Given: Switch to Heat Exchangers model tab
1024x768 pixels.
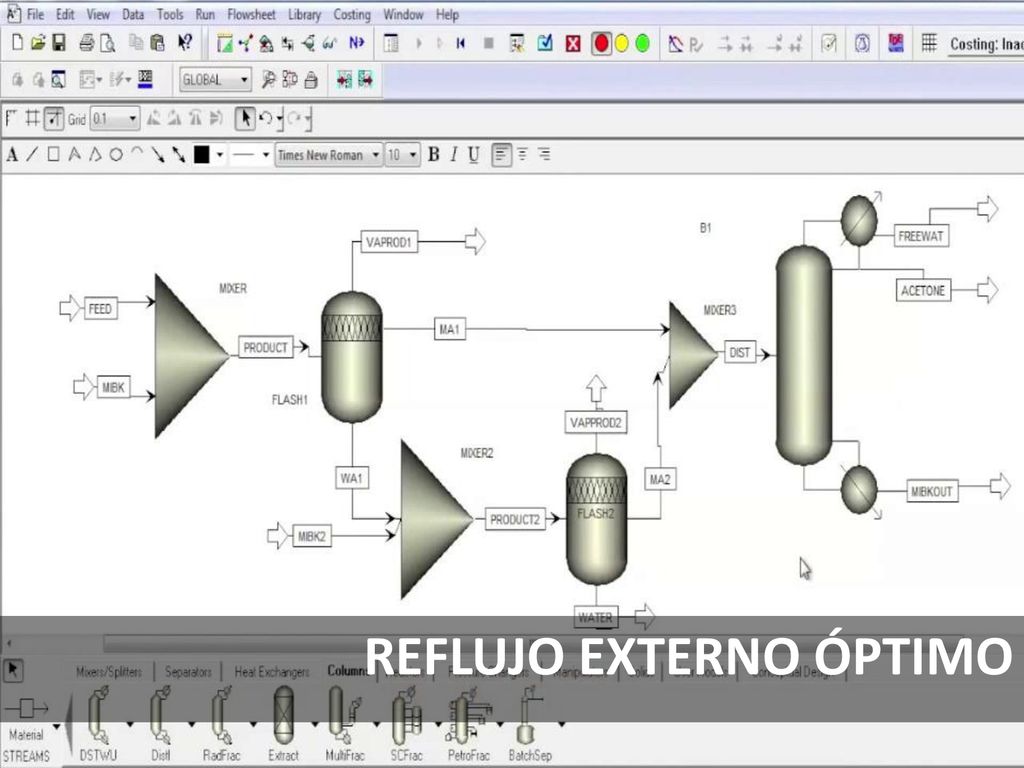Looking at the screenshot, I should coord(272,672).
